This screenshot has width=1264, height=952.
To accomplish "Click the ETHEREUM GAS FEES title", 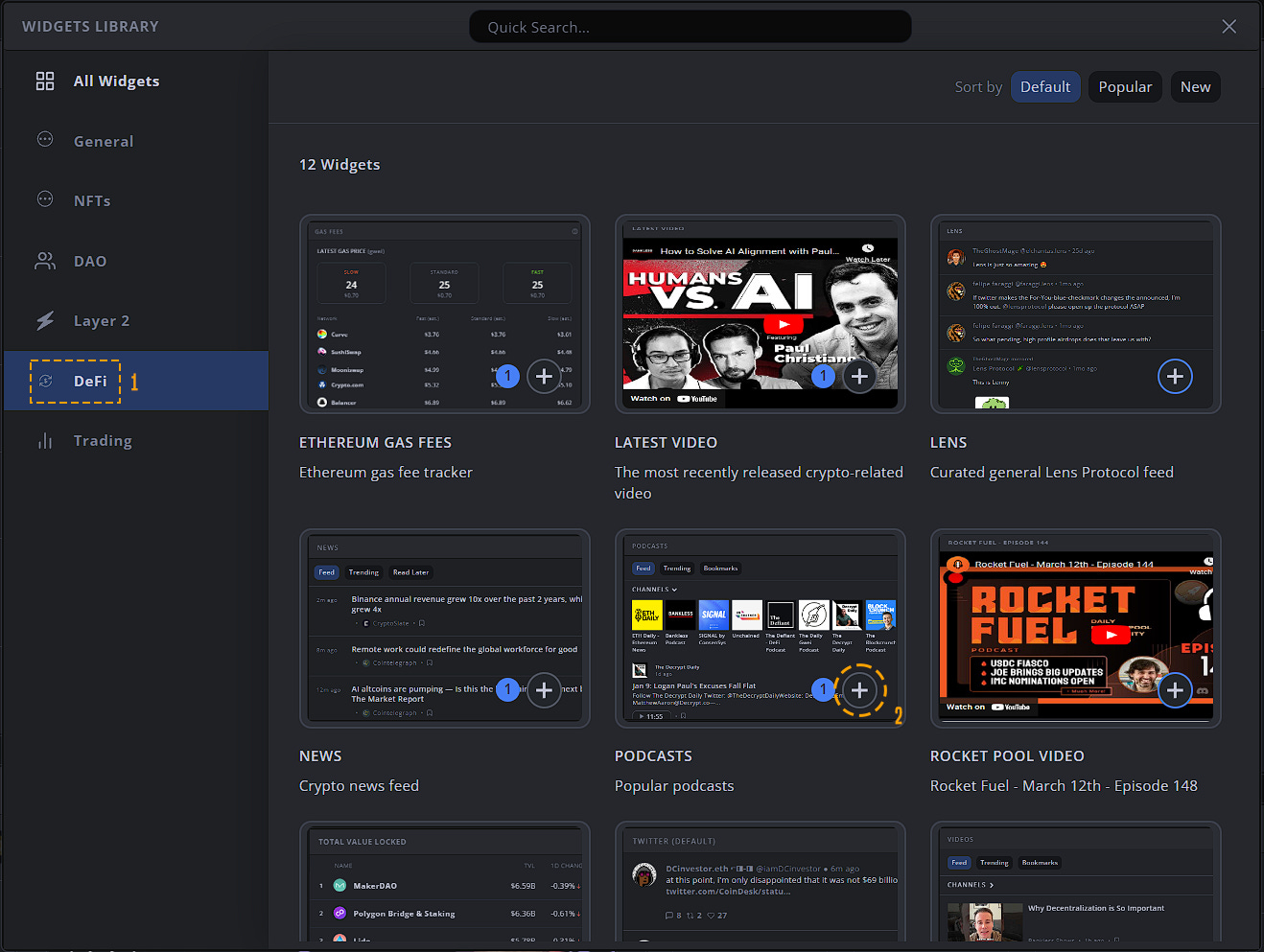I will (375, 443).
